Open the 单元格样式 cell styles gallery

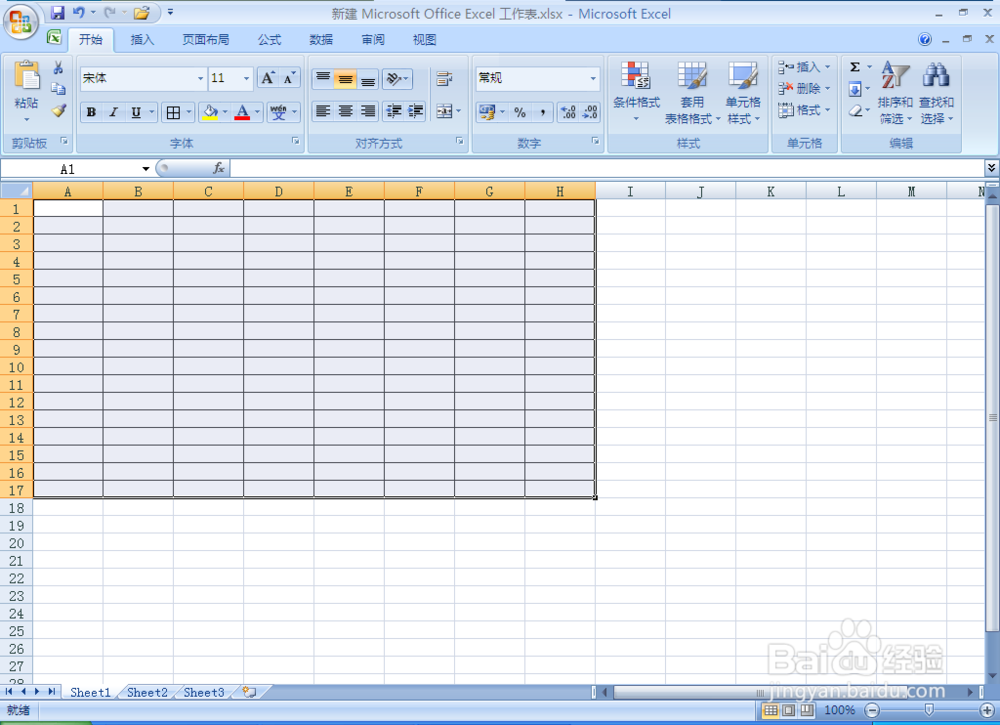pos(744,92)
